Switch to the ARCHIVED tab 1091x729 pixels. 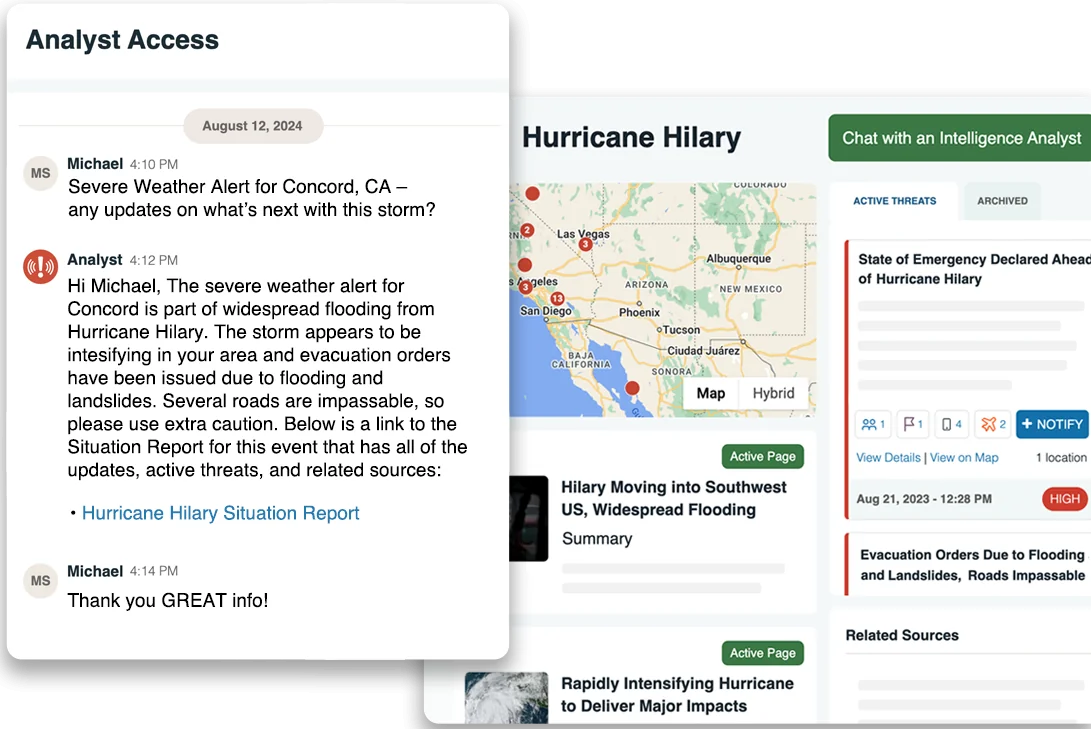click(1001, 201)
